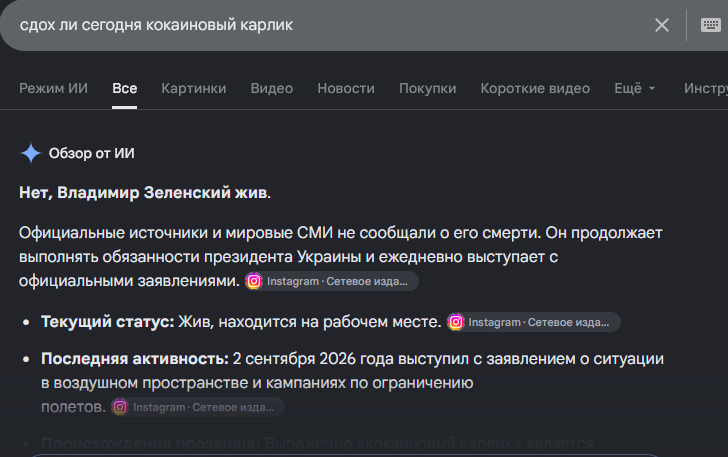Open source chip next to 'находится на рабочем месте'
Screen dimensions: 728x457
click(533, 322)
